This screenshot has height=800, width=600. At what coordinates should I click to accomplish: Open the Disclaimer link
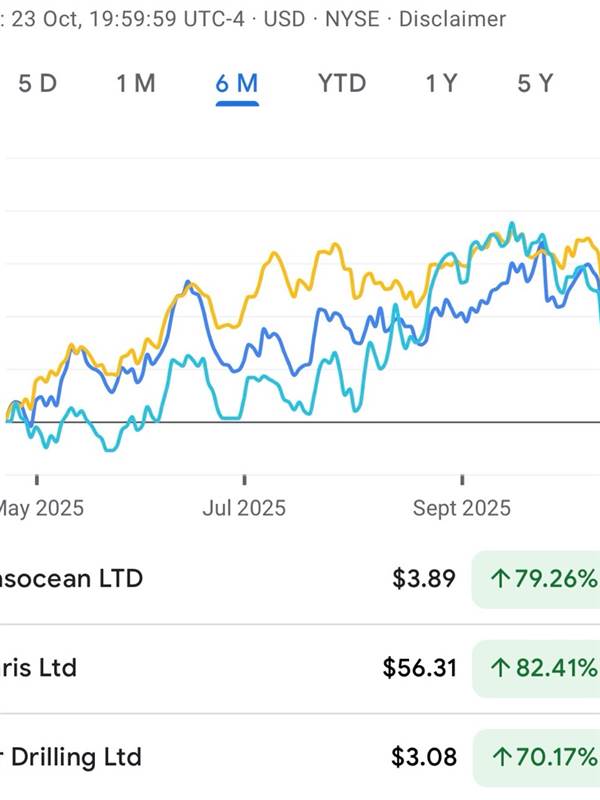pyautogui.click(x=452, y=19)
